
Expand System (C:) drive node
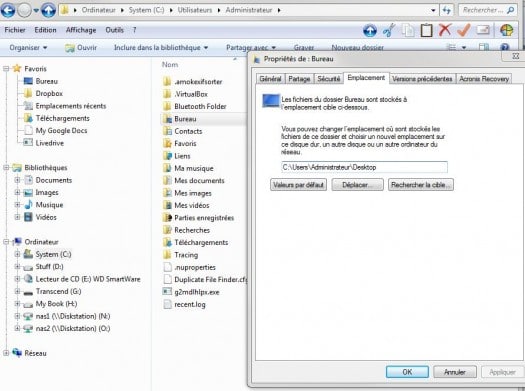tap(17, 254)
